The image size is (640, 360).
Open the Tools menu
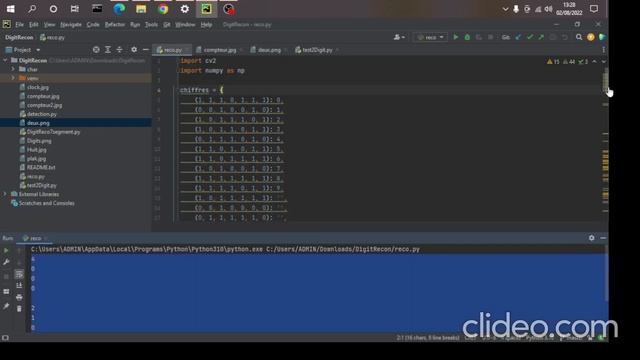click(151, 24)
